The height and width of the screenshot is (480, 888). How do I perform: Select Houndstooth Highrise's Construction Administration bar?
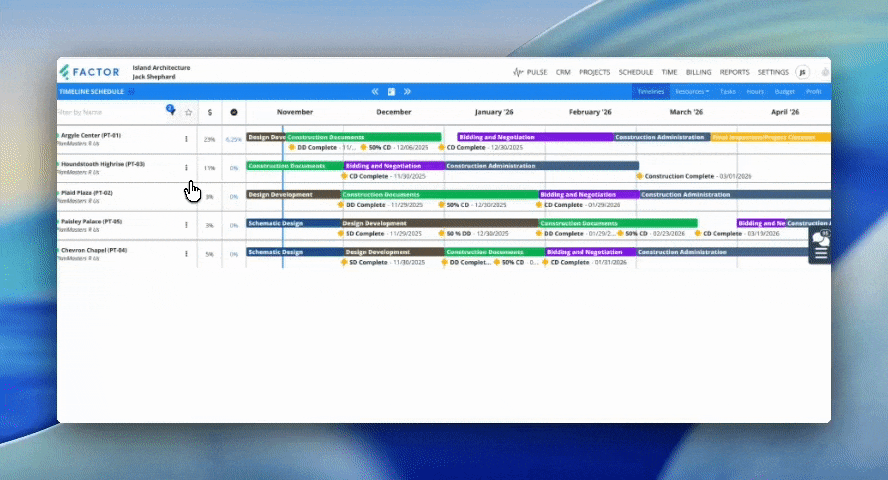point(541,166)
